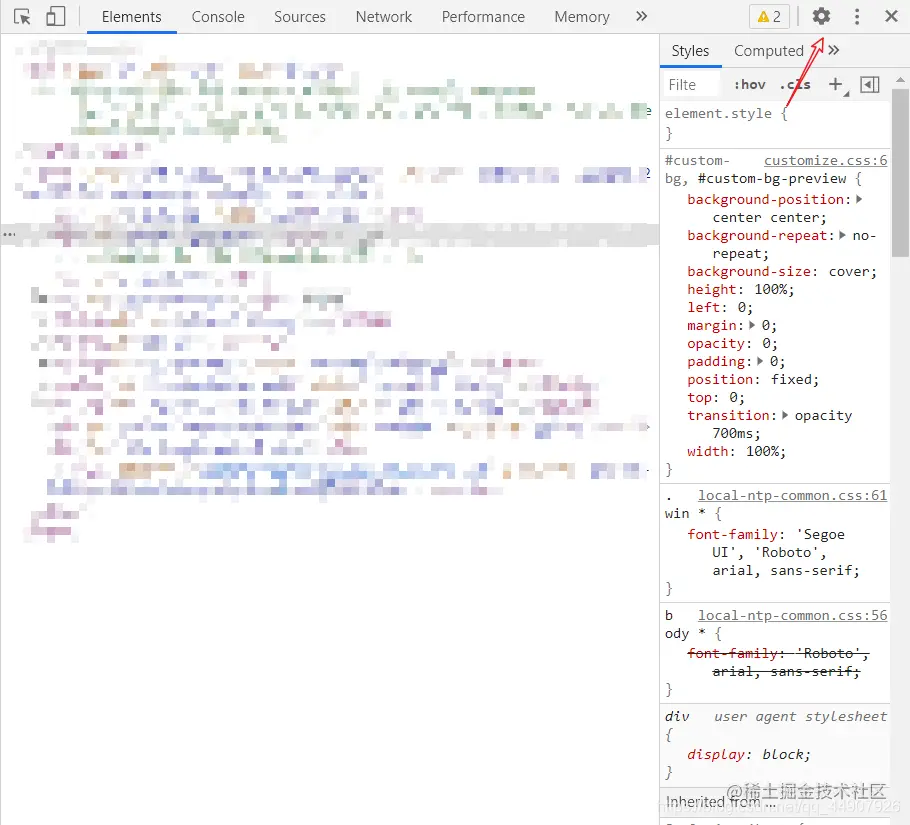Viewport: 910px width, 825px height.
Task: Switch to the Console tab
Action: (x=218, y=17)
